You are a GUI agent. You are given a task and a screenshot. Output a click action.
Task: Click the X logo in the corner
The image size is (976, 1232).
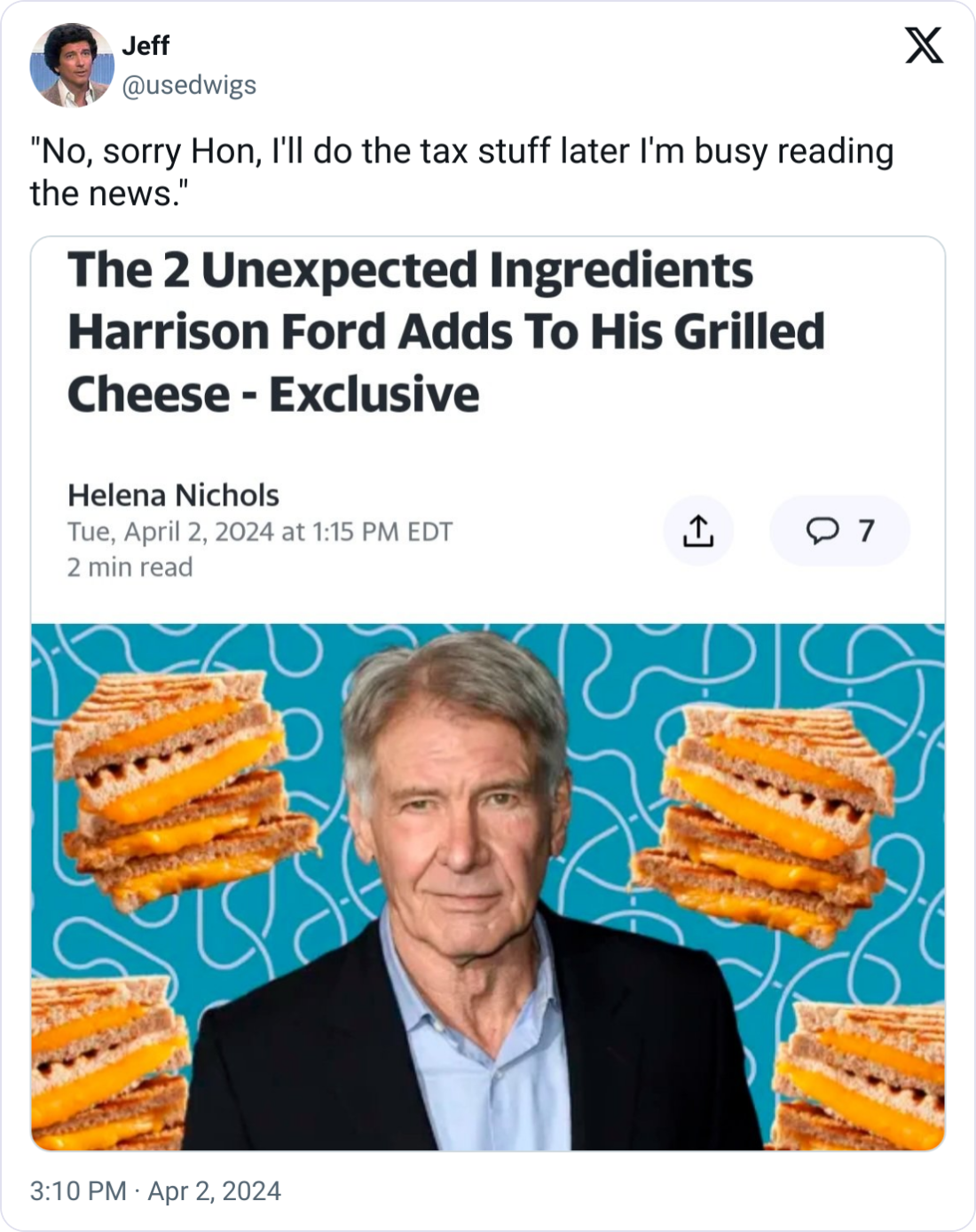(924, 44)
